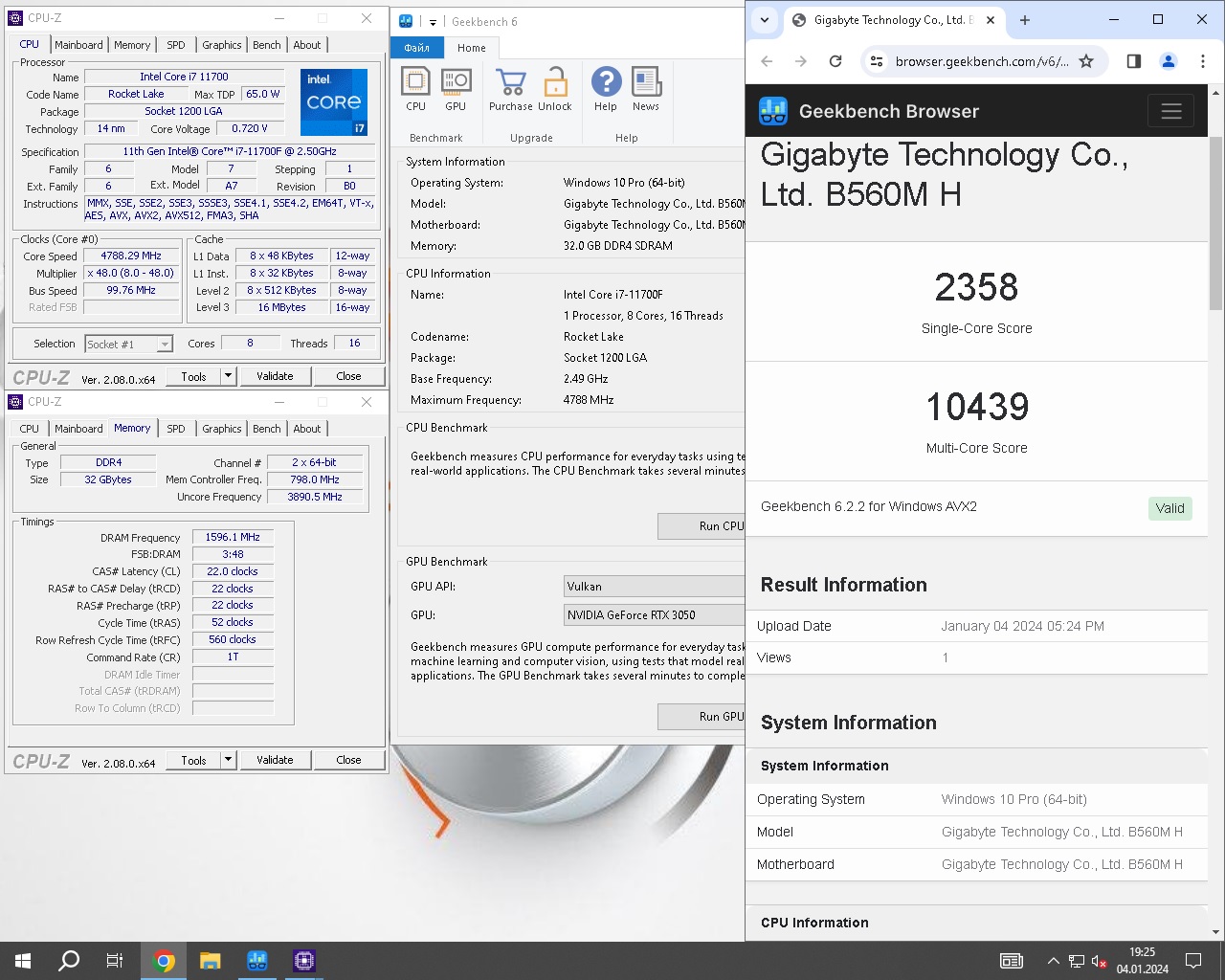Click the Chrome address bar URL
The width and height of the screenshot is (1225, 980).
(x=982, y=61)
